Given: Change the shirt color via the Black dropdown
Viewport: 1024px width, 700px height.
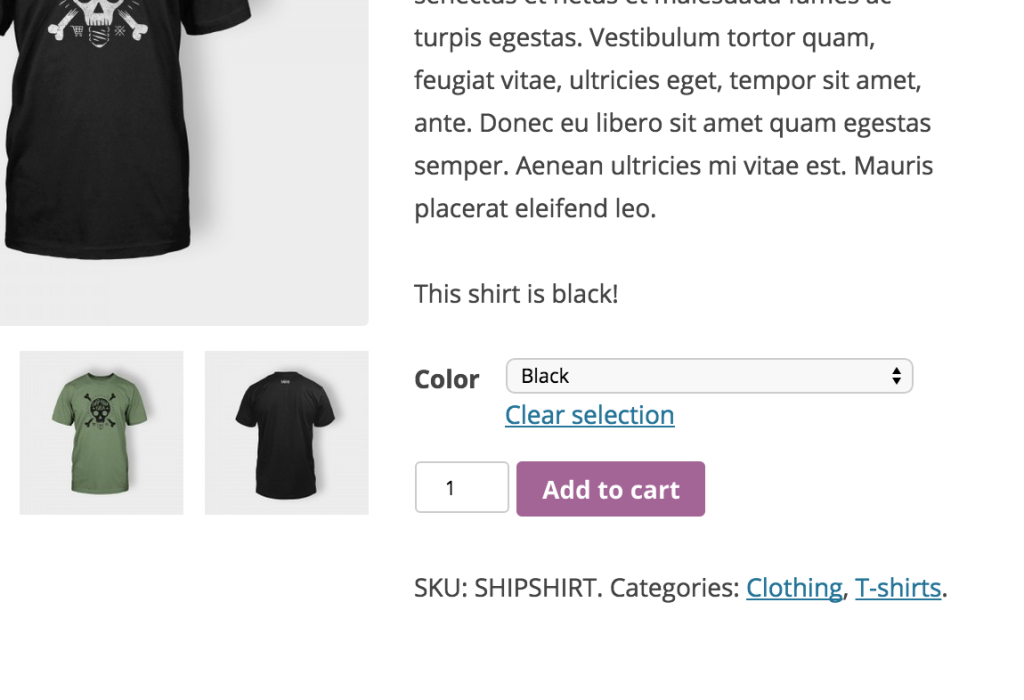Looking at the screenshot, I should [709, 376].
